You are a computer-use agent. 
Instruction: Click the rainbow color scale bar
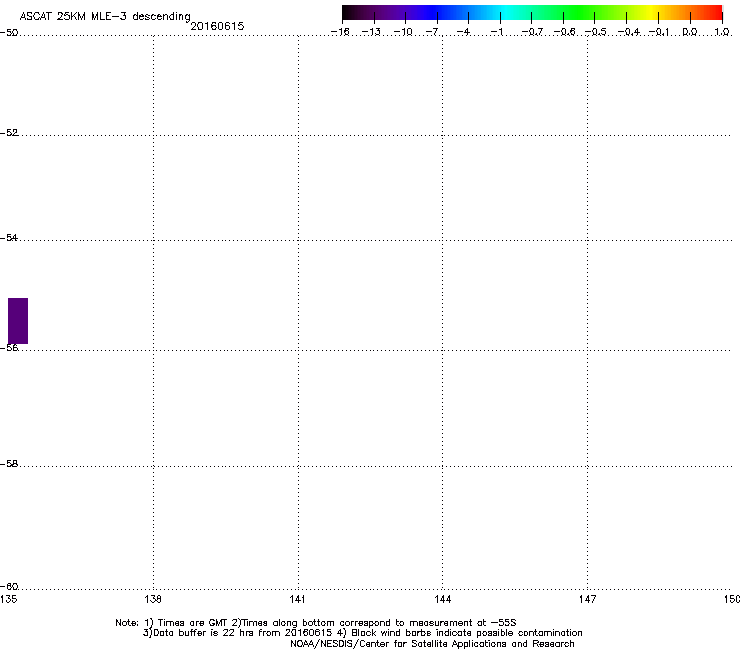coord(532,13)
